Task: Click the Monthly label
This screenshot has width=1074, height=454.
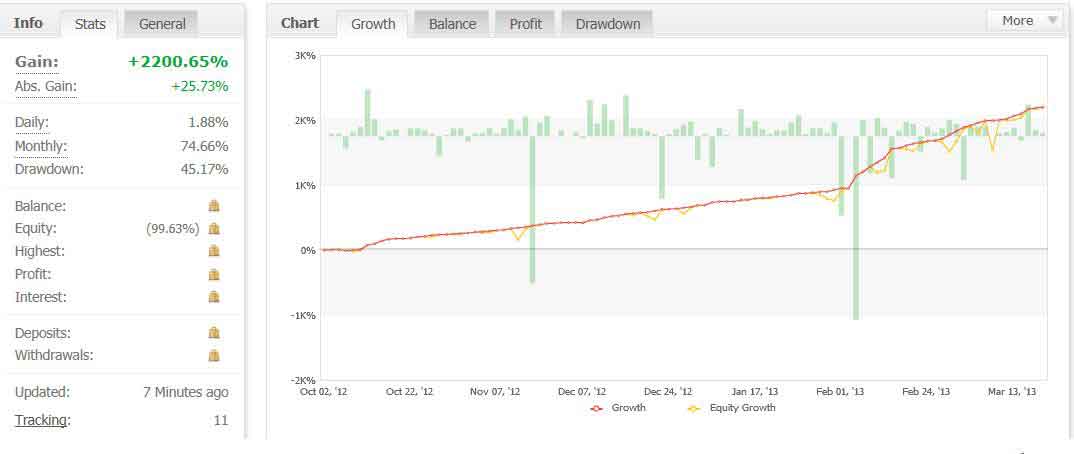Action: point(41,146)
